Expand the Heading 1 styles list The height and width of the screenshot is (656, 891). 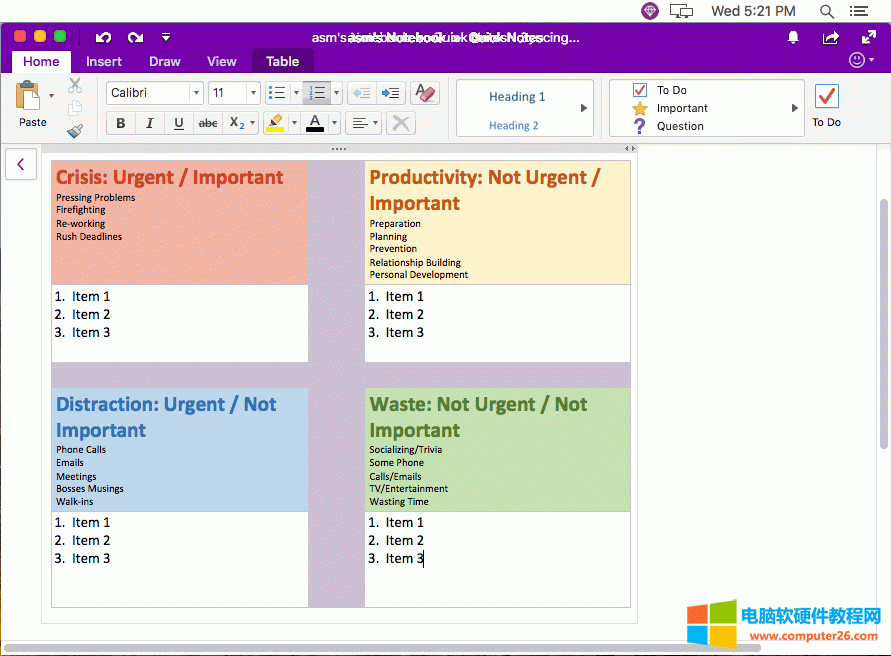coord(585,108)
